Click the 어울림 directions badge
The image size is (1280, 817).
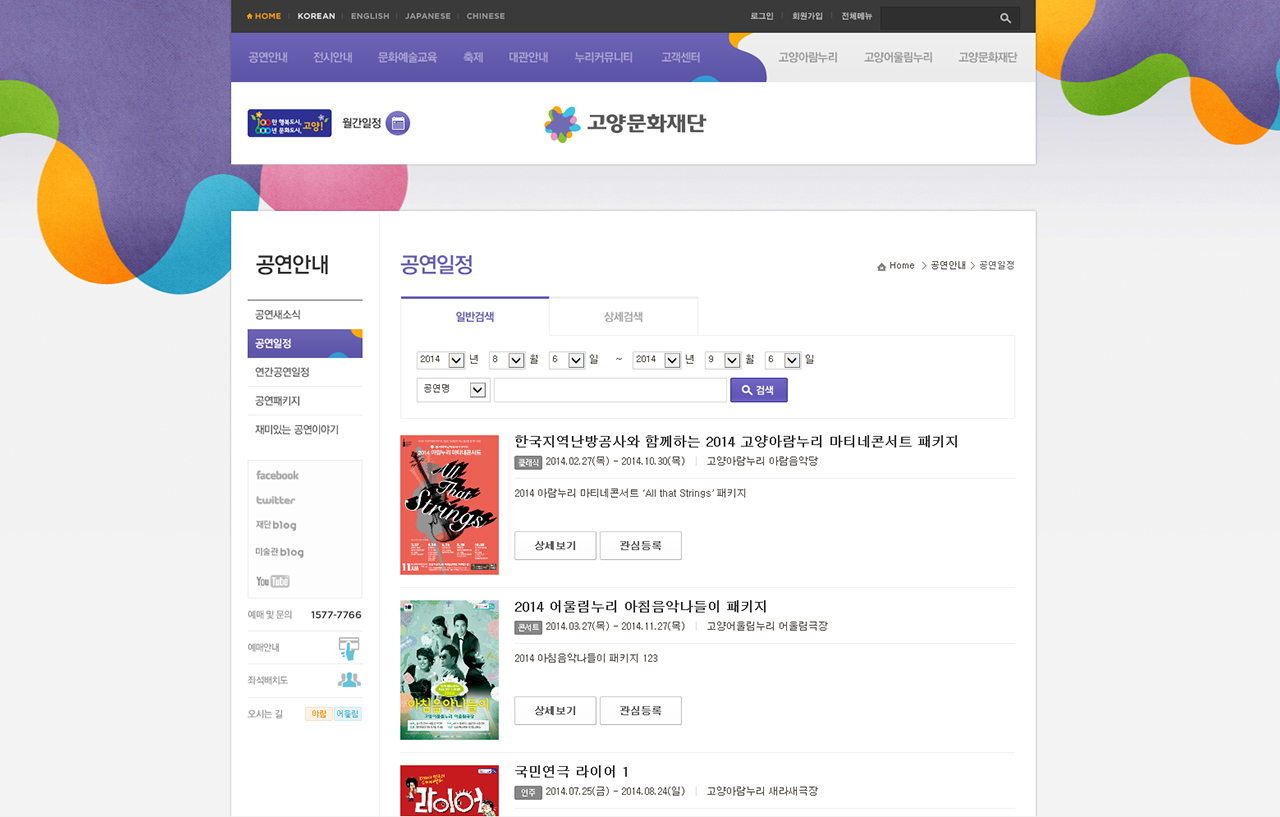pyautogui.click(x=347, y=714)
